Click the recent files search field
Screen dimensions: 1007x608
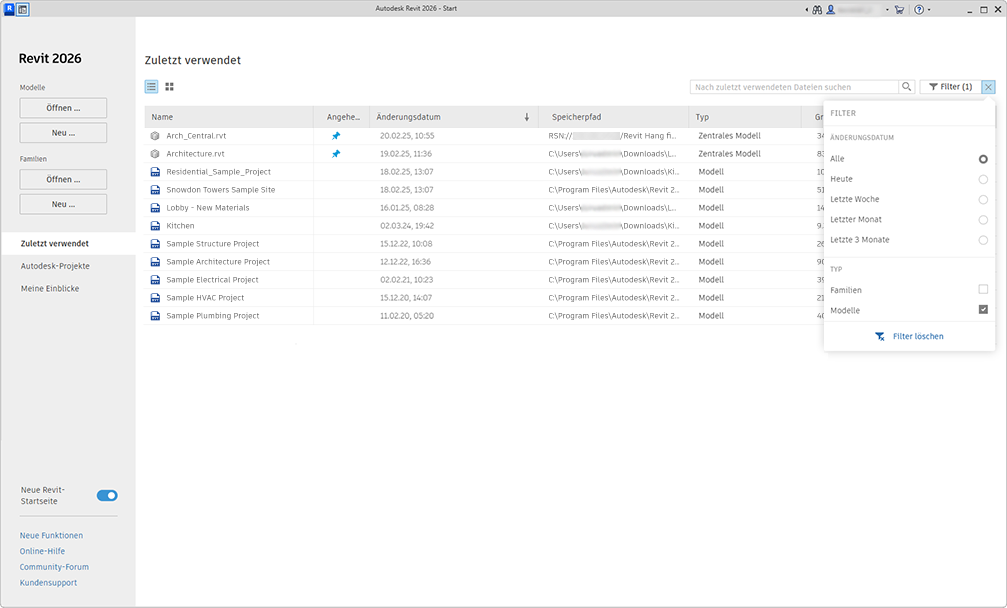(x=794, y=87)
